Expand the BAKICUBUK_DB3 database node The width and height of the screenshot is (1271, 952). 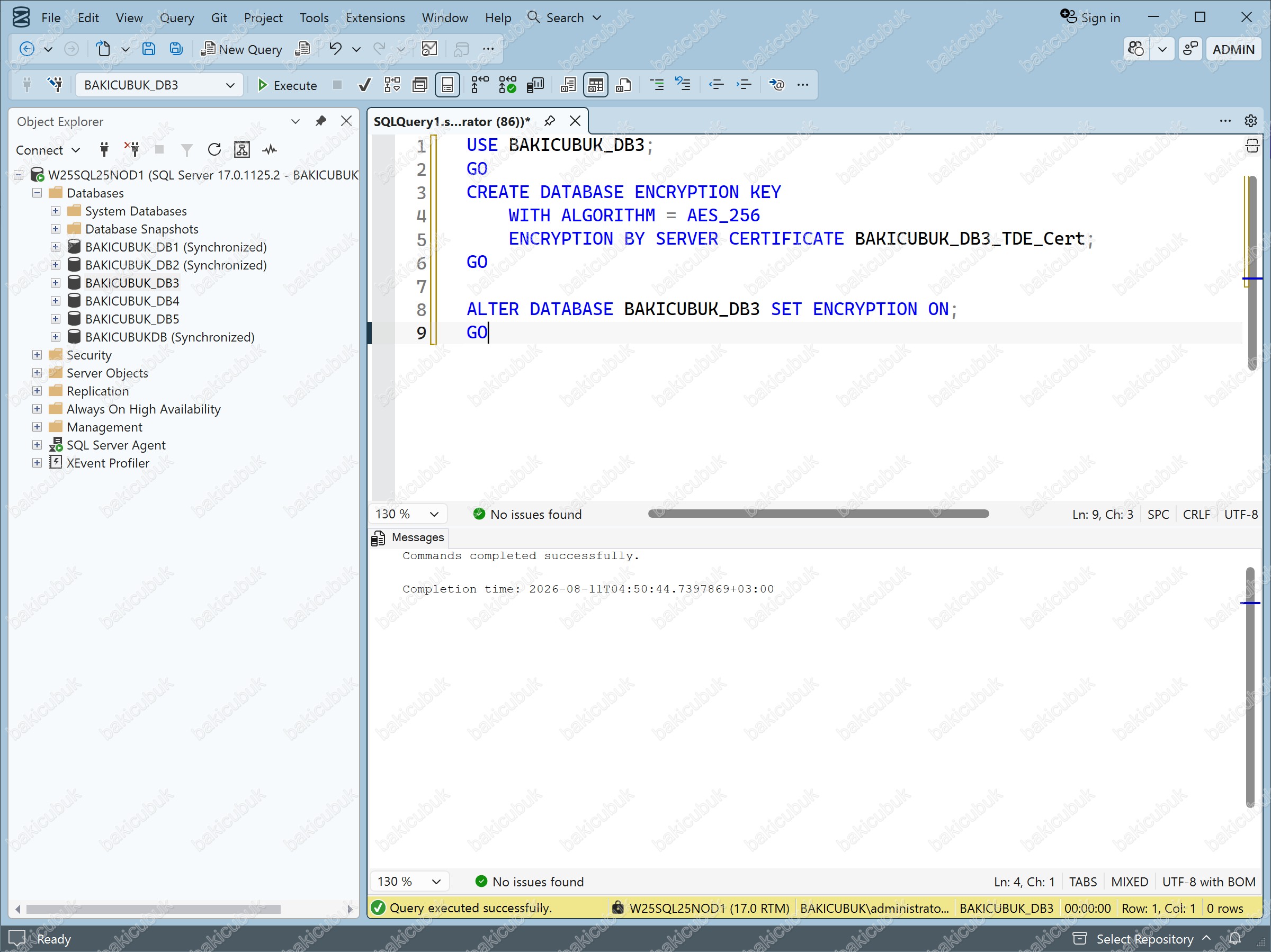click(x=56, y=283)
